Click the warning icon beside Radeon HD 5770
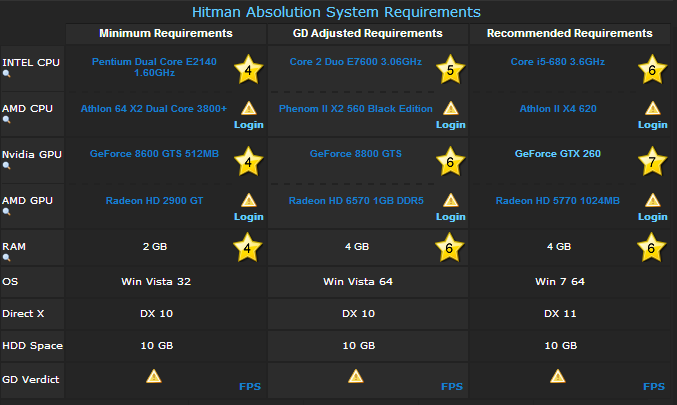Image resolution: width=677 pixels, height=405 pixels. click(653, 200)
